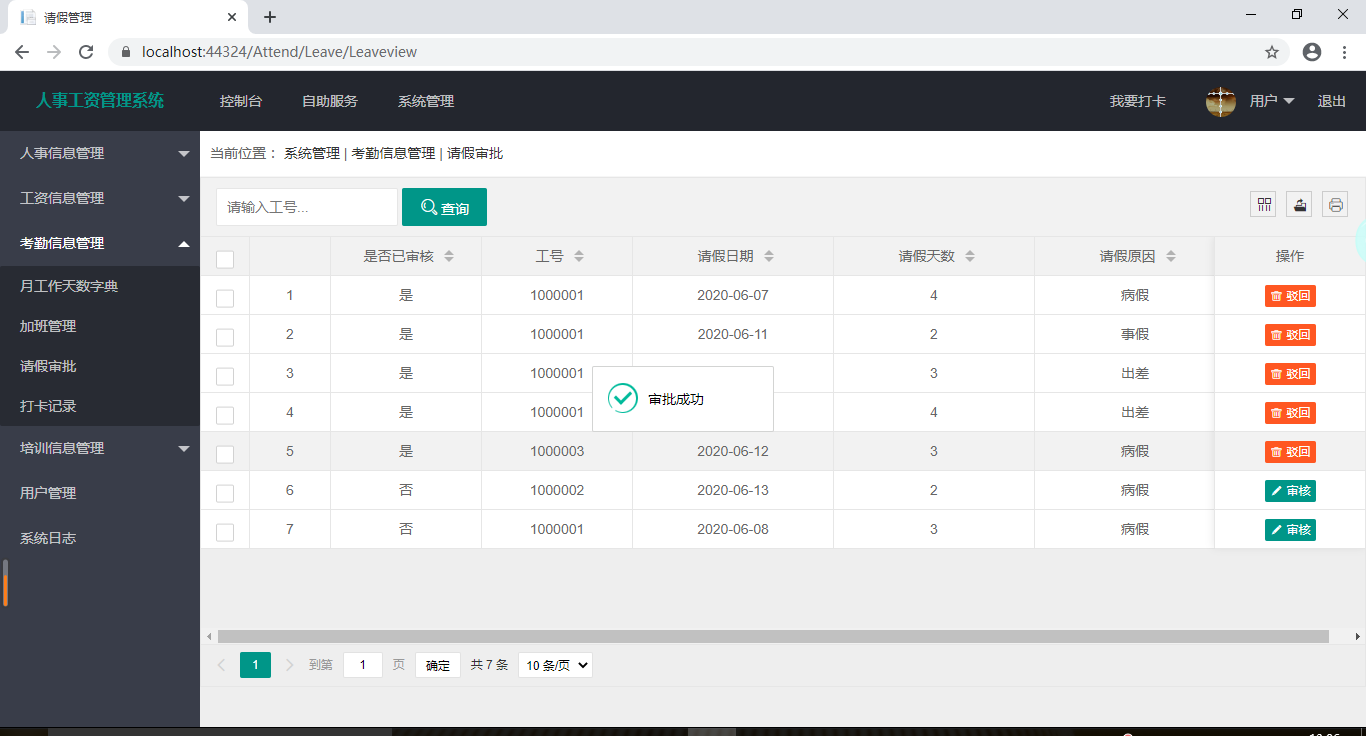Click the 我要打卡 link

tap(1137, 101)
